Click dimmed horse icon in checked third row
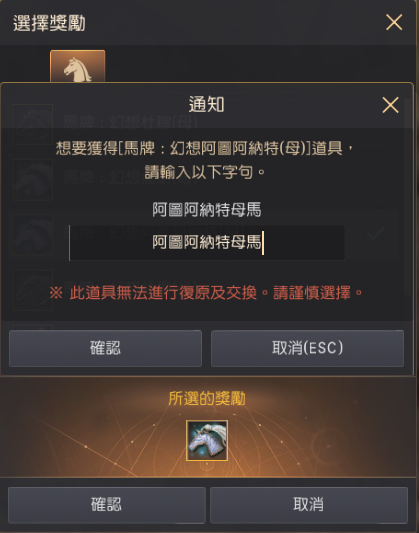The height and width of the screenshot is (533, 419). 33,235
